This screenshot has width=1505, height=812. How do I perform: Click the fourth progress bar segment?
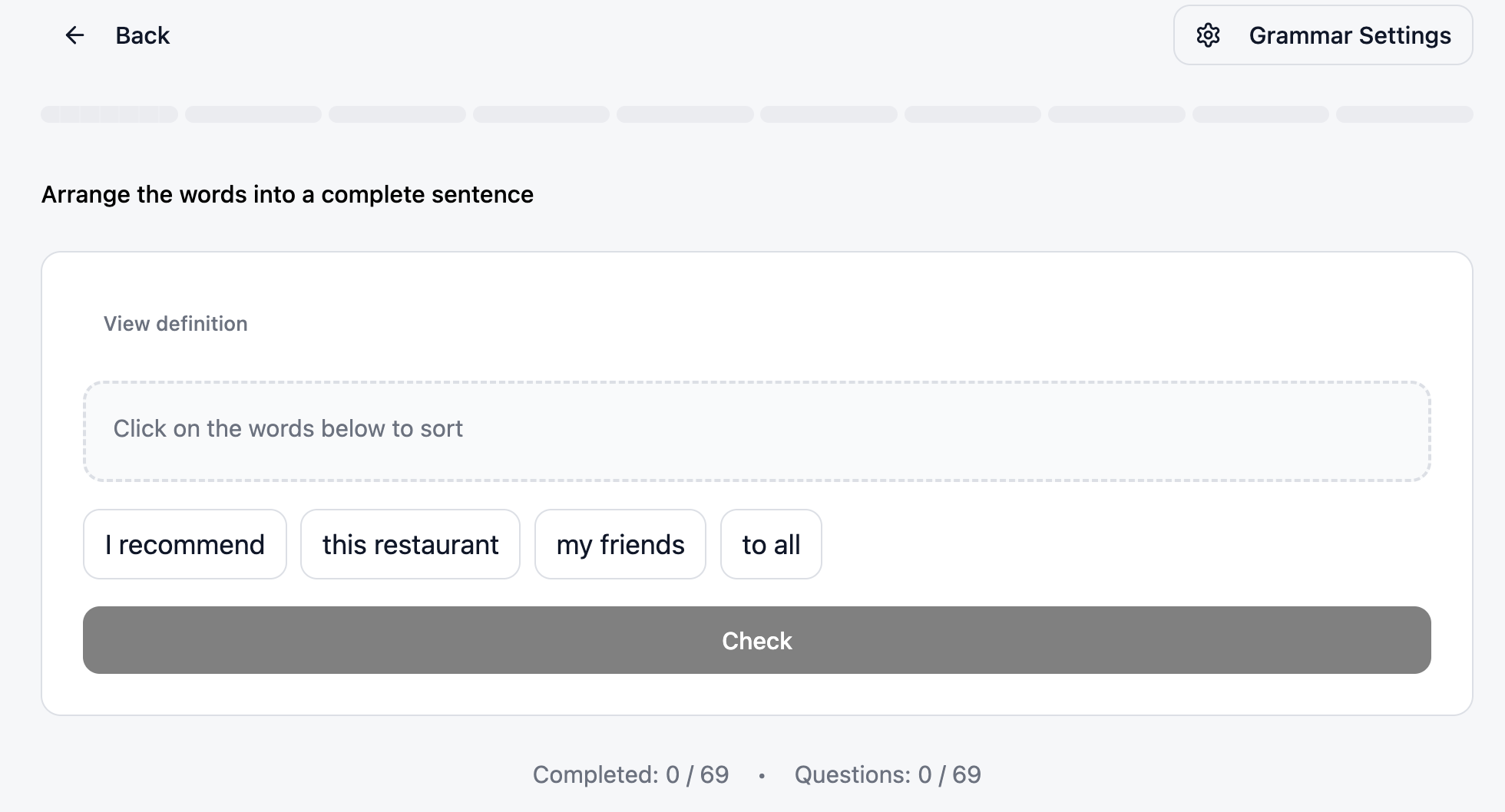(541, 114)
